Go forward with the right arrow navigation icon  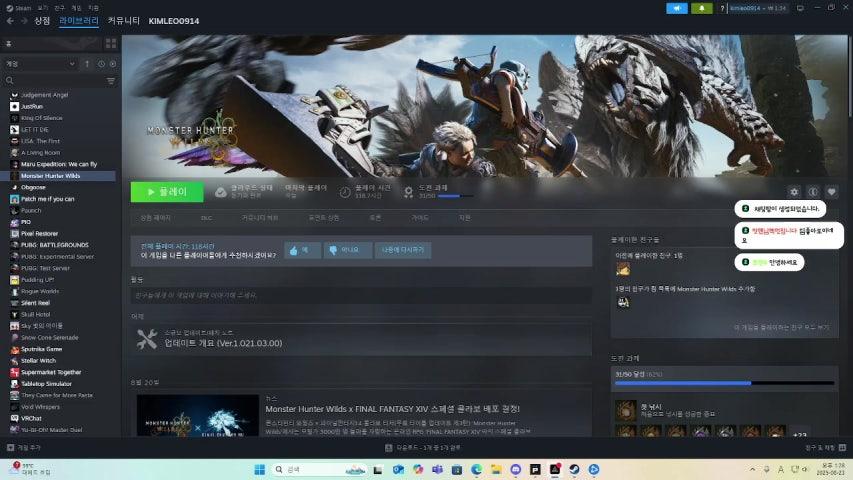pyautogui.click(x=24, y=21)
